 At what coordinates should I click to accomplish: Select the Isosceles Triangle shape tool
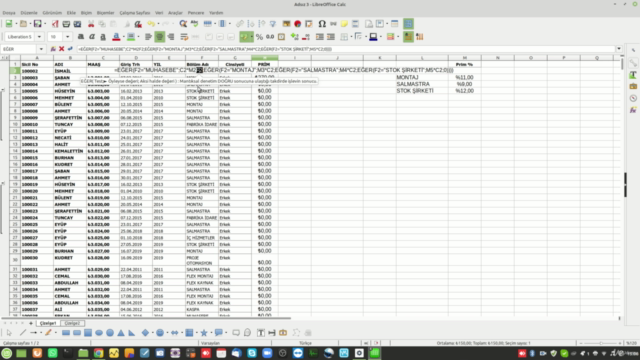121,333
